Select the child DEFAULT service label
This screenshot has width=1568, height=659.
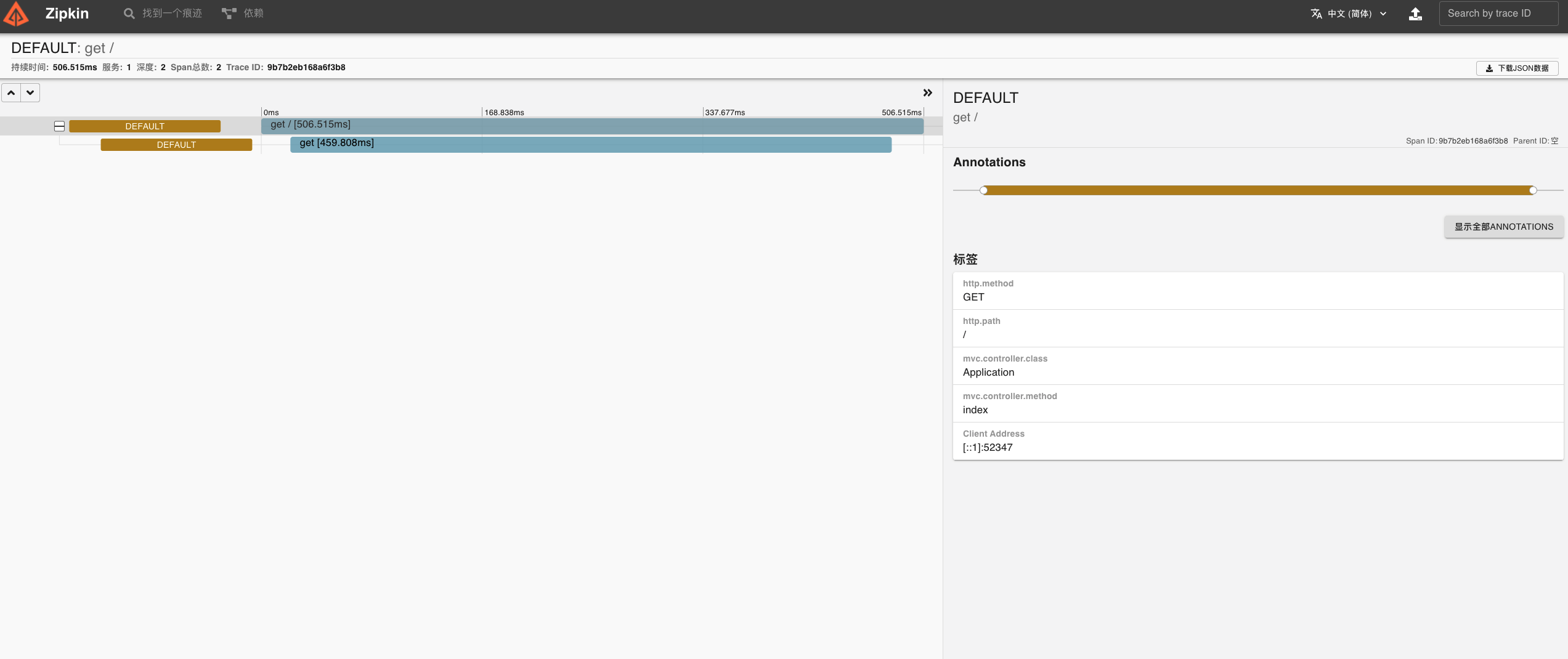pos(176,145)
